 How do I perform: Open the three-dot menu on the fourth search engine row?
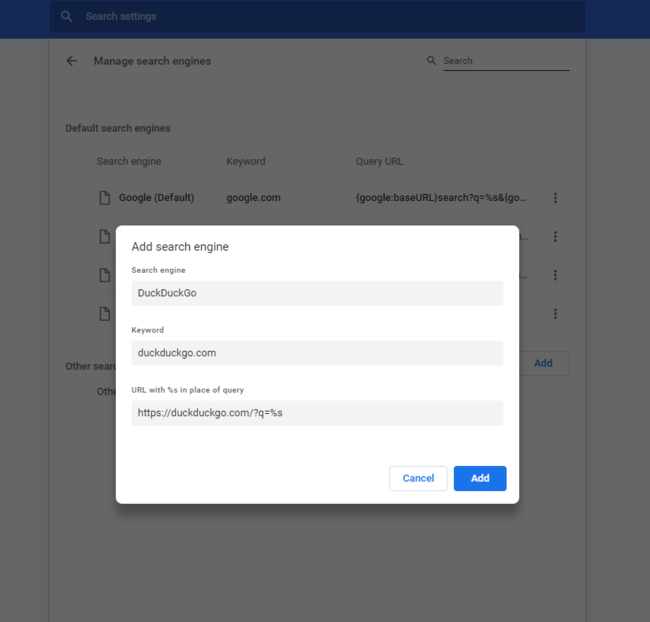click(x=555, y=314)
